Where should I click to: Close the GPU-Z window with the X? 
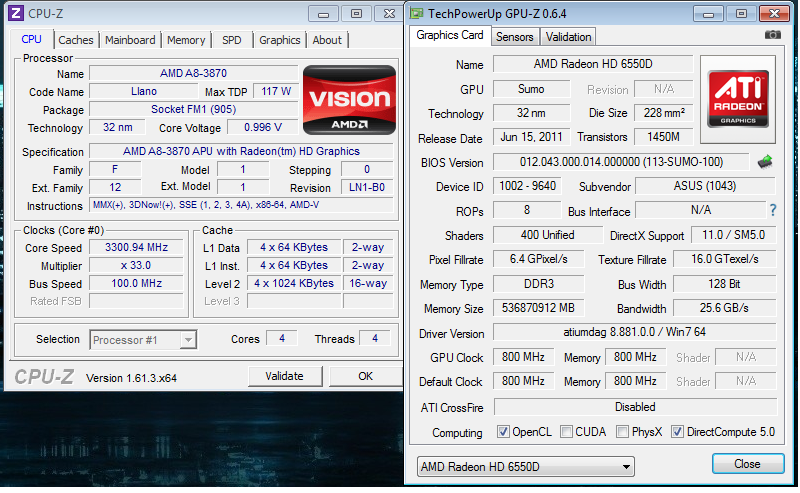774,14
